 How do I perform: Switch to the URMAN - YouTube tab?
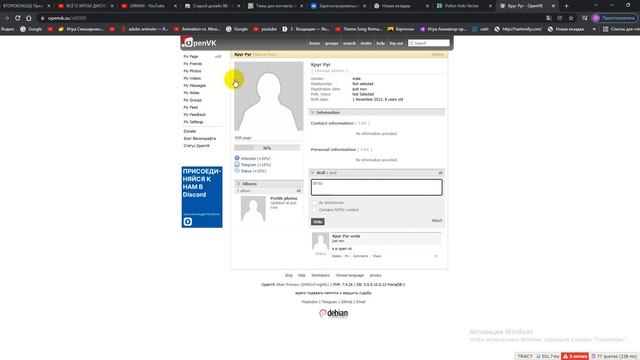(148, 6)
